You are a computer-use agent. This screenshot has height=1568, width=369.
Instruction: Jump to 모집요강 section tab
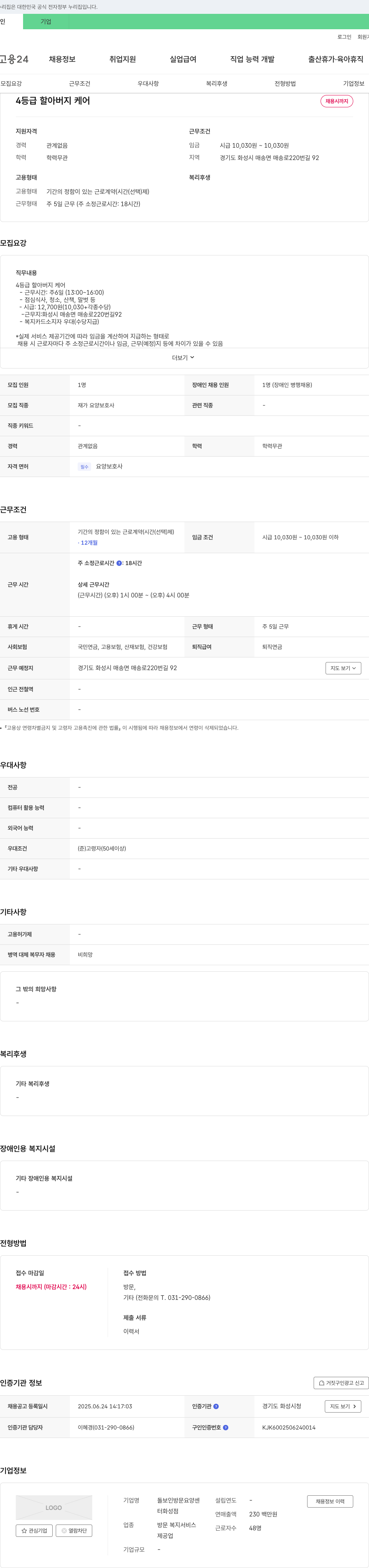click(x=11, y=84)
